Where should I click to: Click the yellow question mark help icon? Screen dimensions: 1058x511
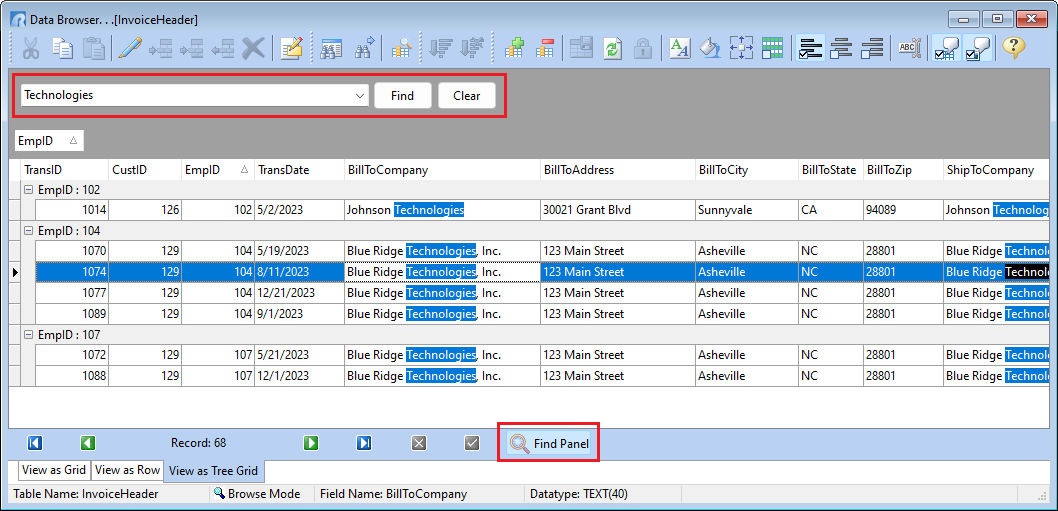pos(1013,49)
